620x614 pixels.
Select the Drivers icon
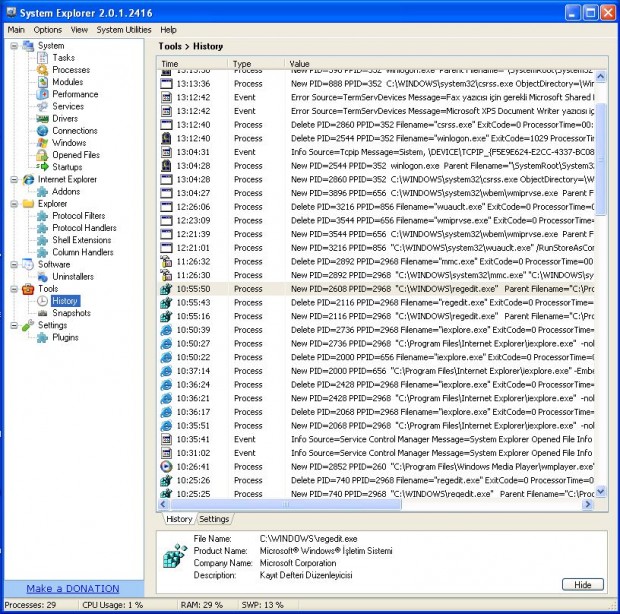tap(42, 119)
